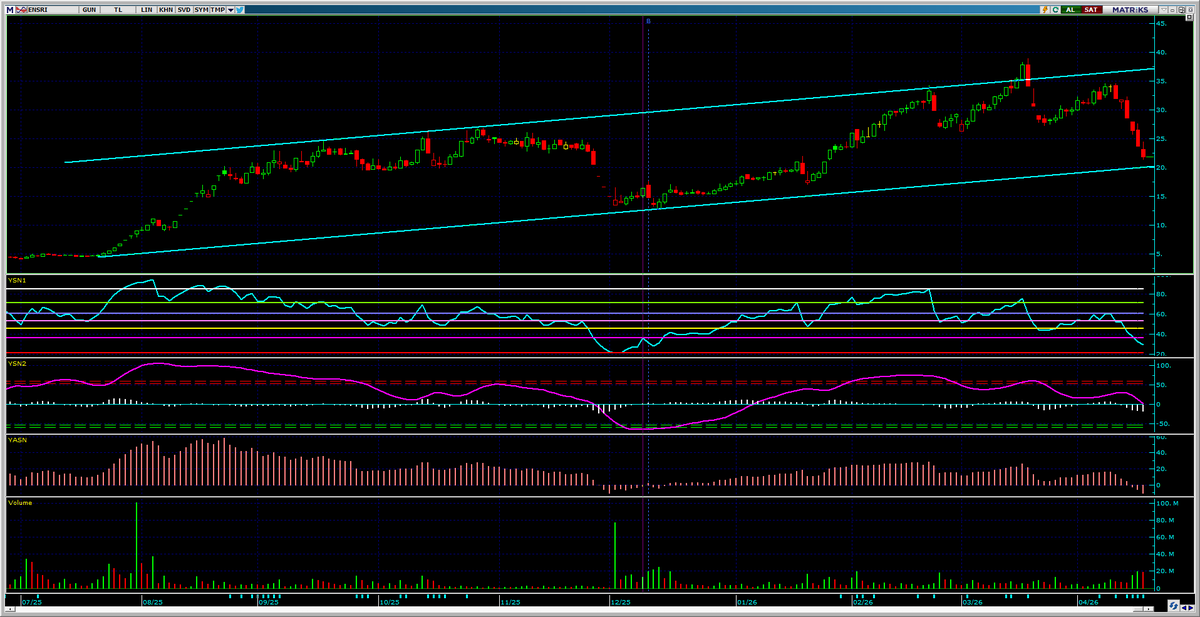Viewport: 1200px width, 617px height.
Task: Click the 01/26 date label on time axis
Action: click(x=746, y=602)
